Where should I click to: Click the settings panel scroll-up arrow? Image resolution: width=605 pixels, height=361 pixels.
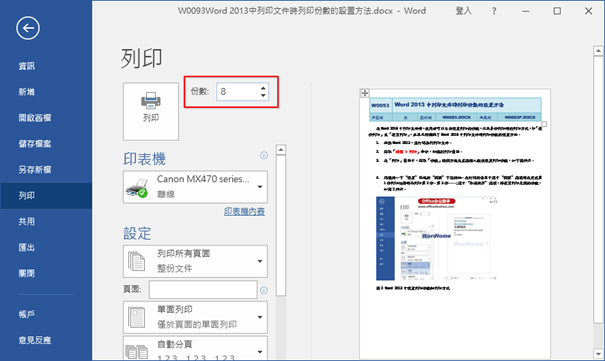(281, 150)
